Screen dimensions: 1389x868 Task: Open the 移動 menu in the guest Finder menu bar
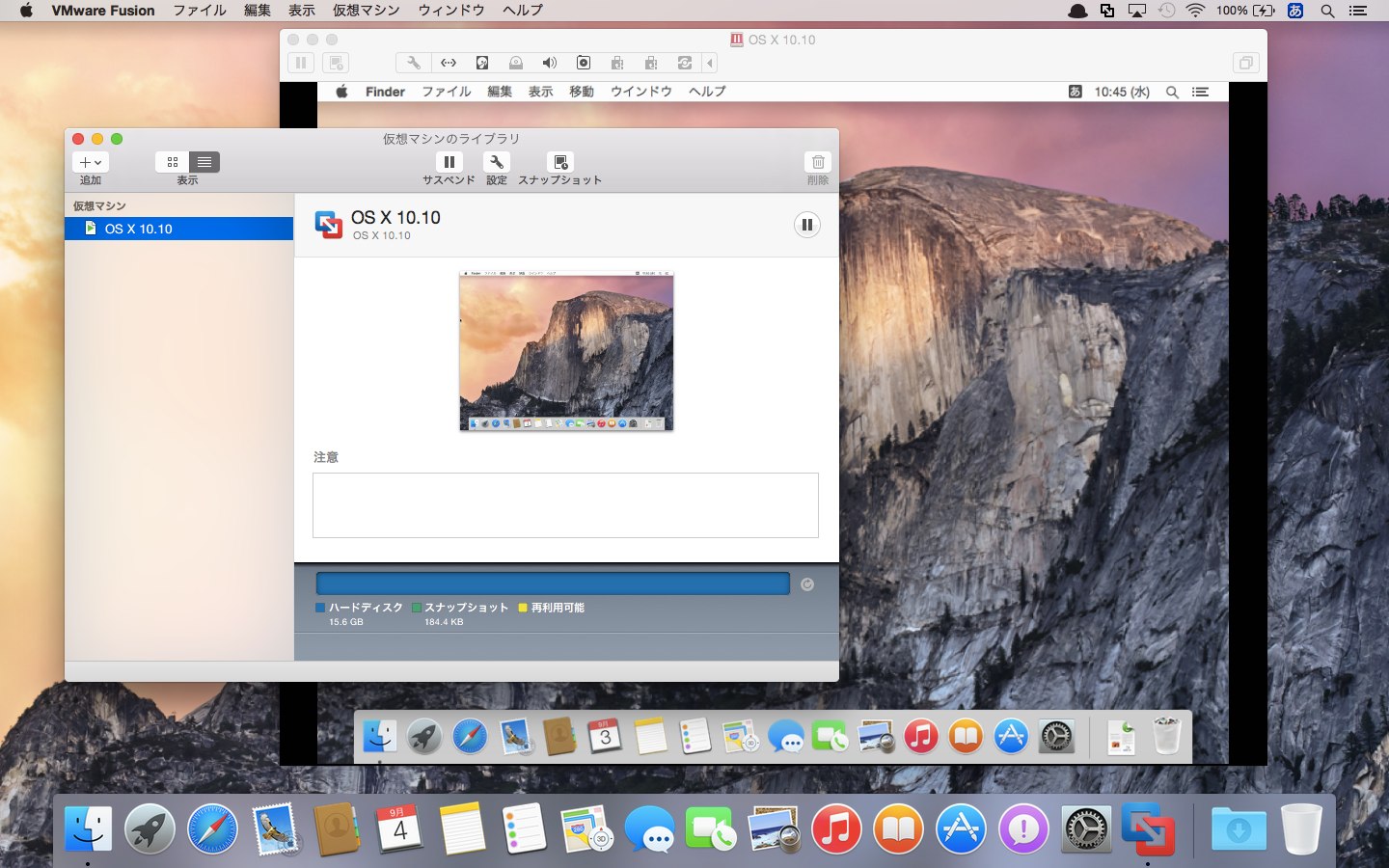[x=582, y=92]
